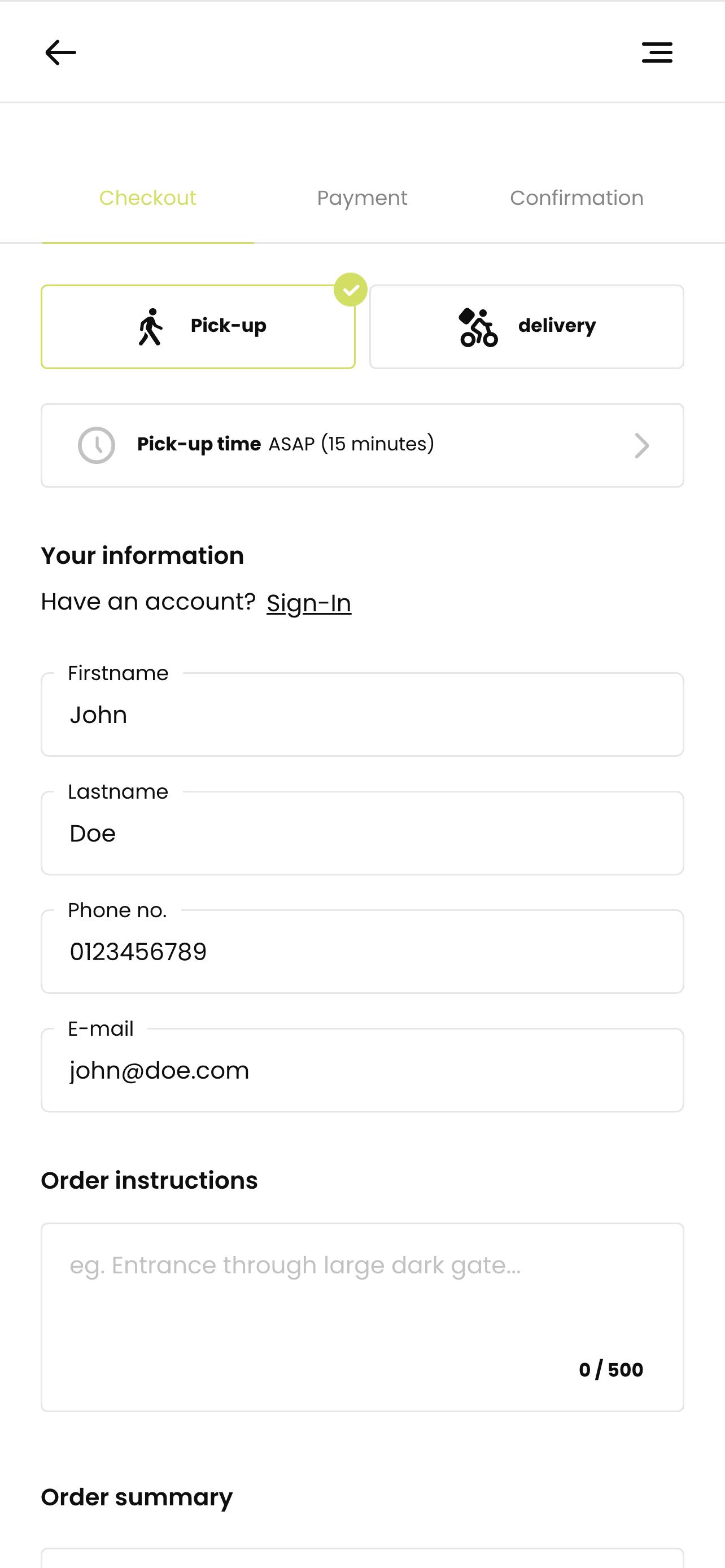725x1568 pixels.
Task: Click the Lastname field containing Doe
Action: pyautogui.click(x=362, y=833)
